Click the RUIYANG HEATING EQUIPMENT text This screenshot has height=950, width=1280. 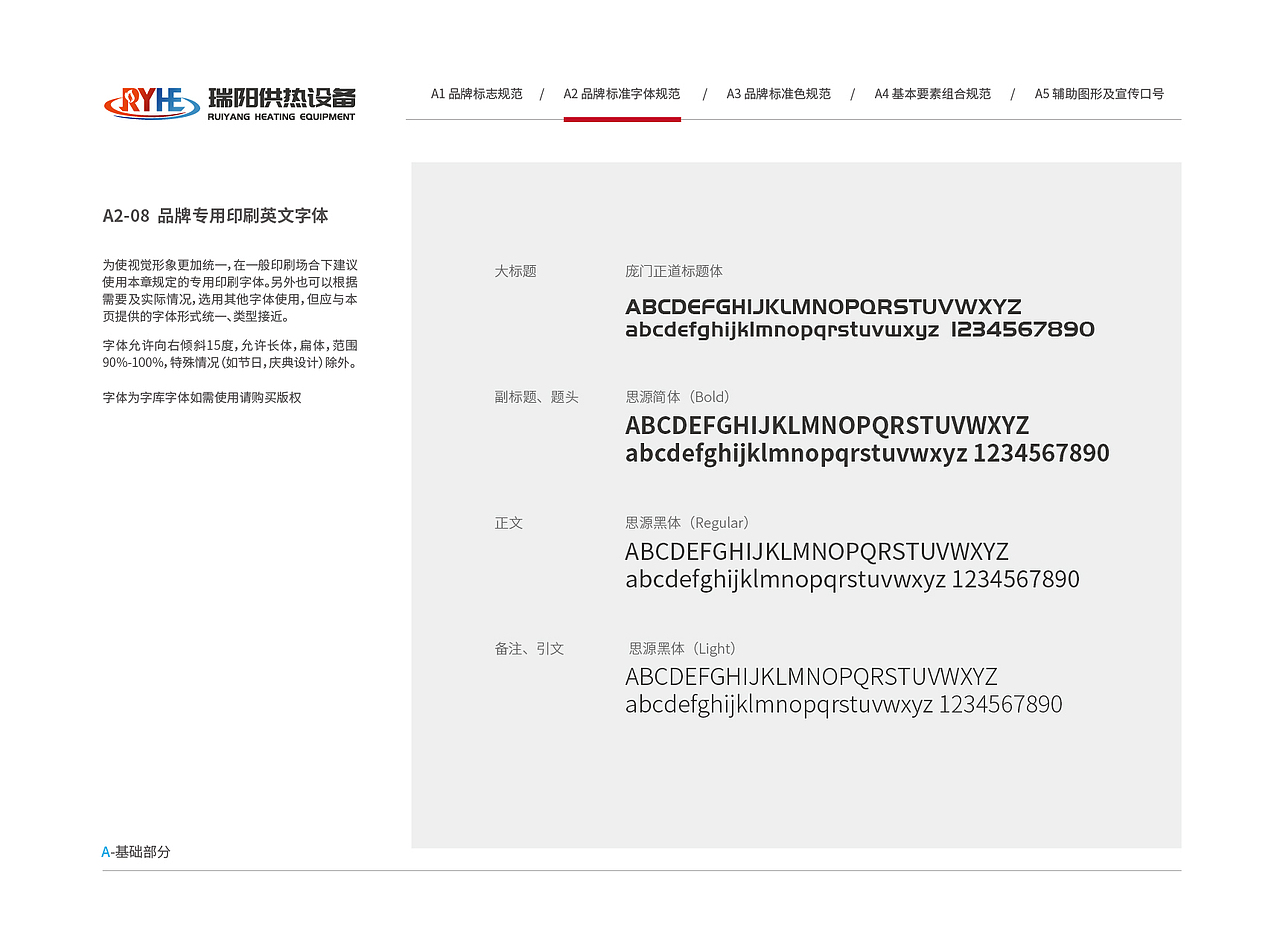pyautogui.click(x=283, y=115)
